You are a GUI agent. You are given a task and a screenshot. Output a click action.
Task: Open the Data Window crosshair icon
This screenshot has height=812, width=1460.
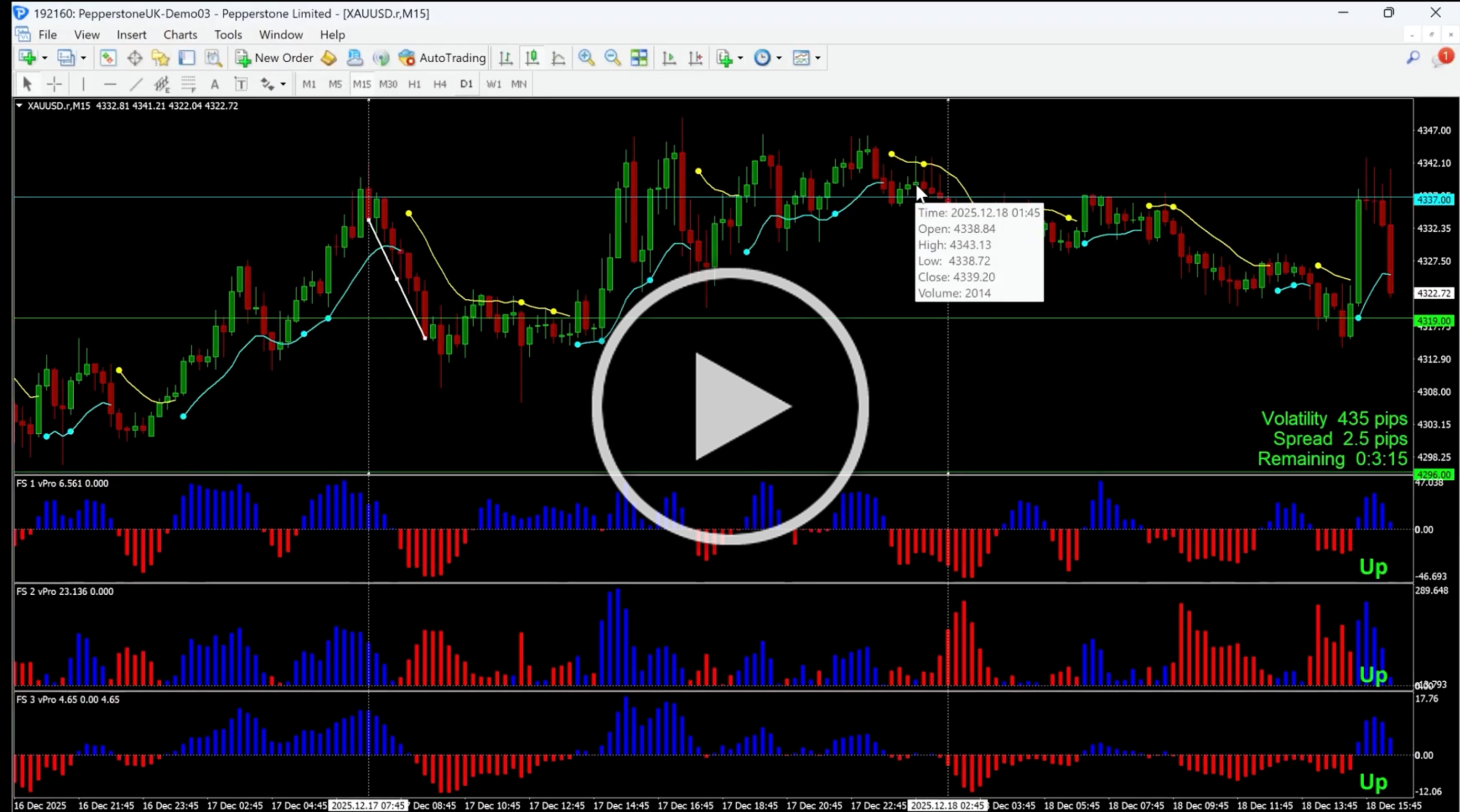134,58
